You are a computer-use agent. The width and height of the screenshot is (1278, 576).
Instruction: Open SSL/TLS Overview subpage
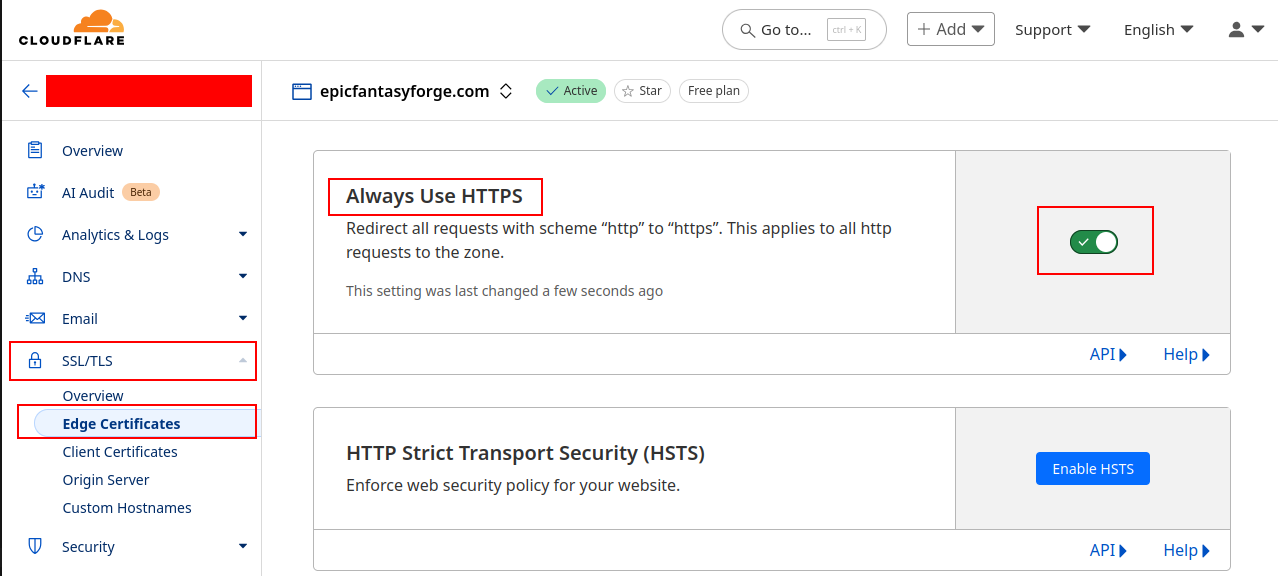[93, 396]
